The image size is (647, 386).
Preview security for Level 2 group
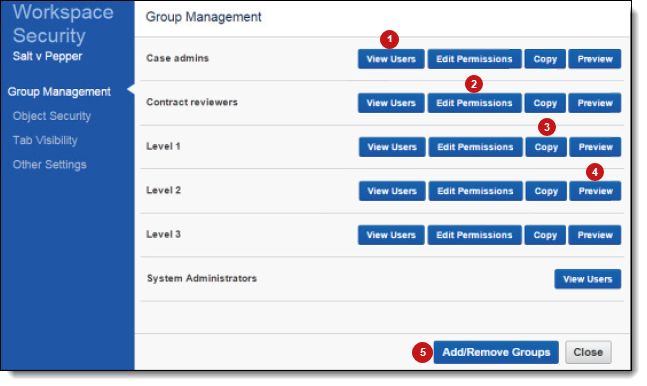(x=595, y=191)
